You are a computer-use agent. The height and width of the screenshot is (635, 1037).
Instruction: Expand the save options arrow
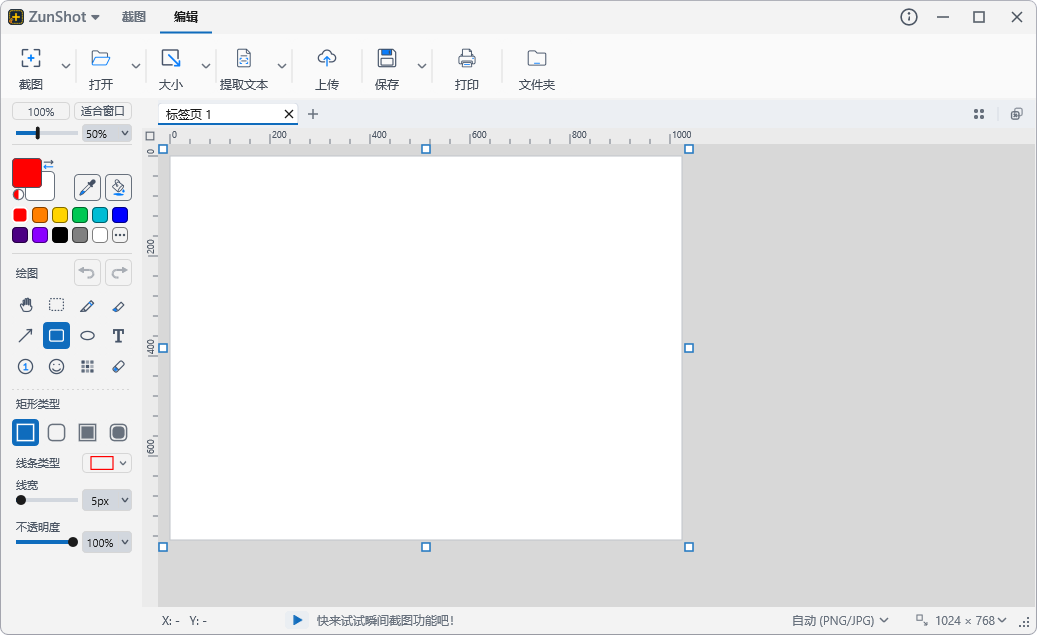click(421, 66)
